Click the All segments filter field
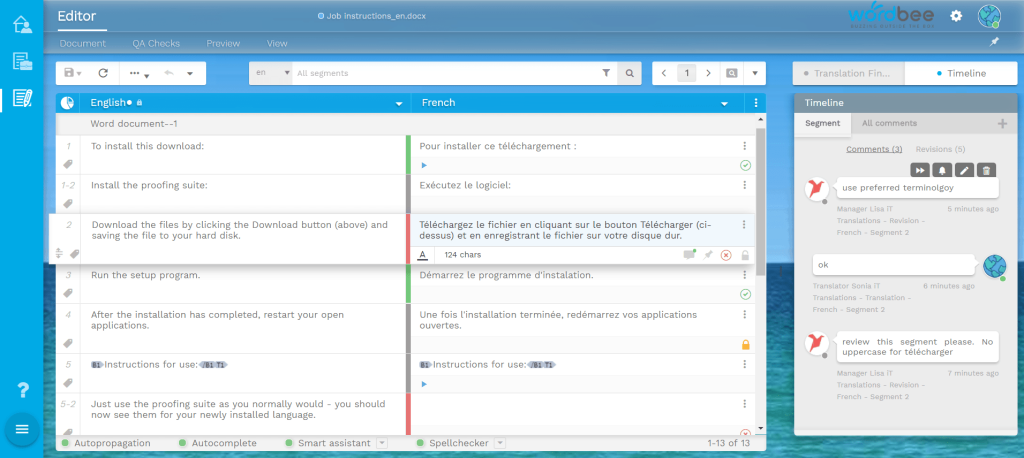Screen dimensions: 1024x458 tap(444, 73)
